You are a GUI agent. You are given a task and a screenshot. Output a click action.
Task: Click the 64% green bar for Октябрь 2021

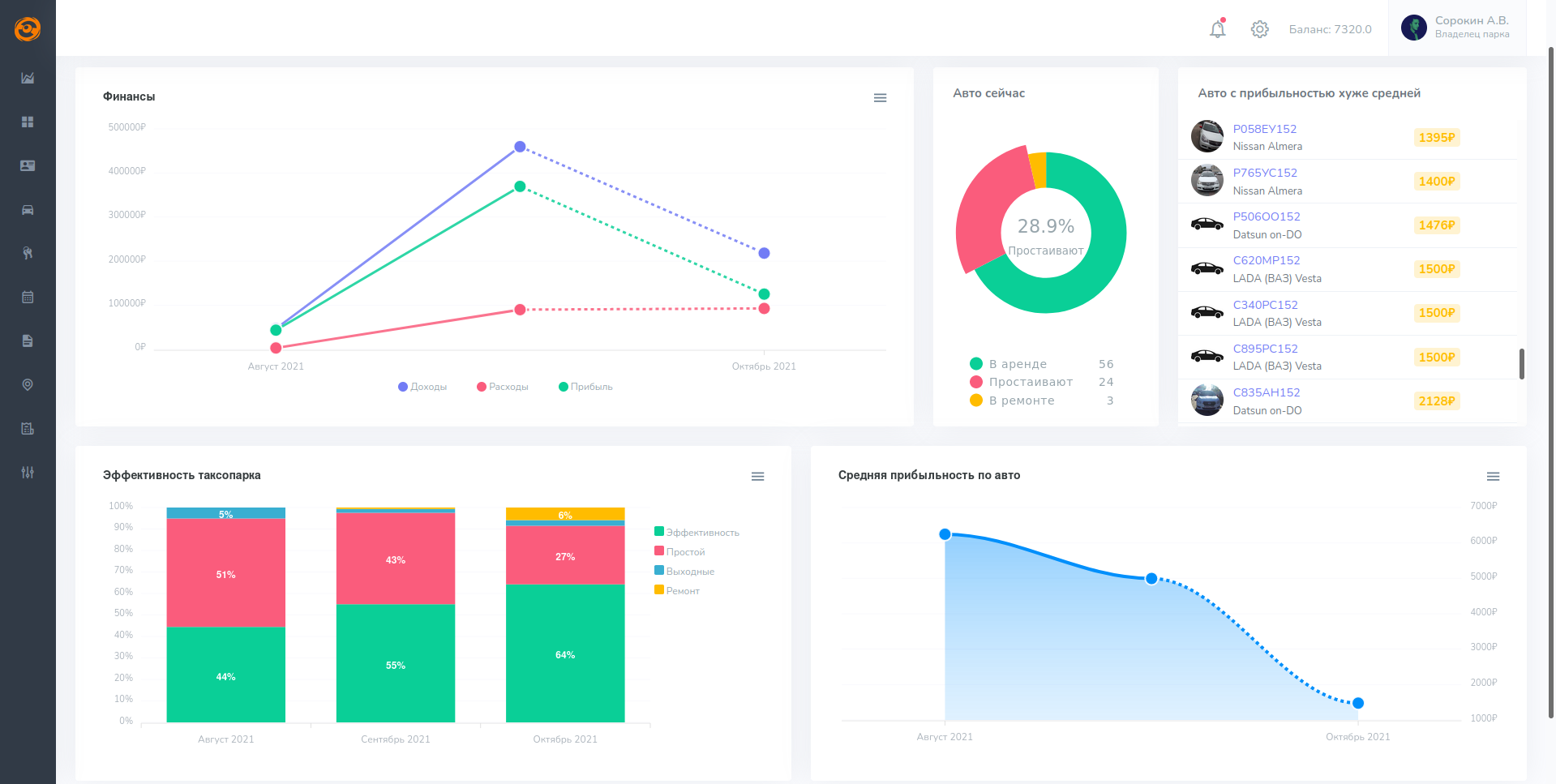(x=565, y=653)
